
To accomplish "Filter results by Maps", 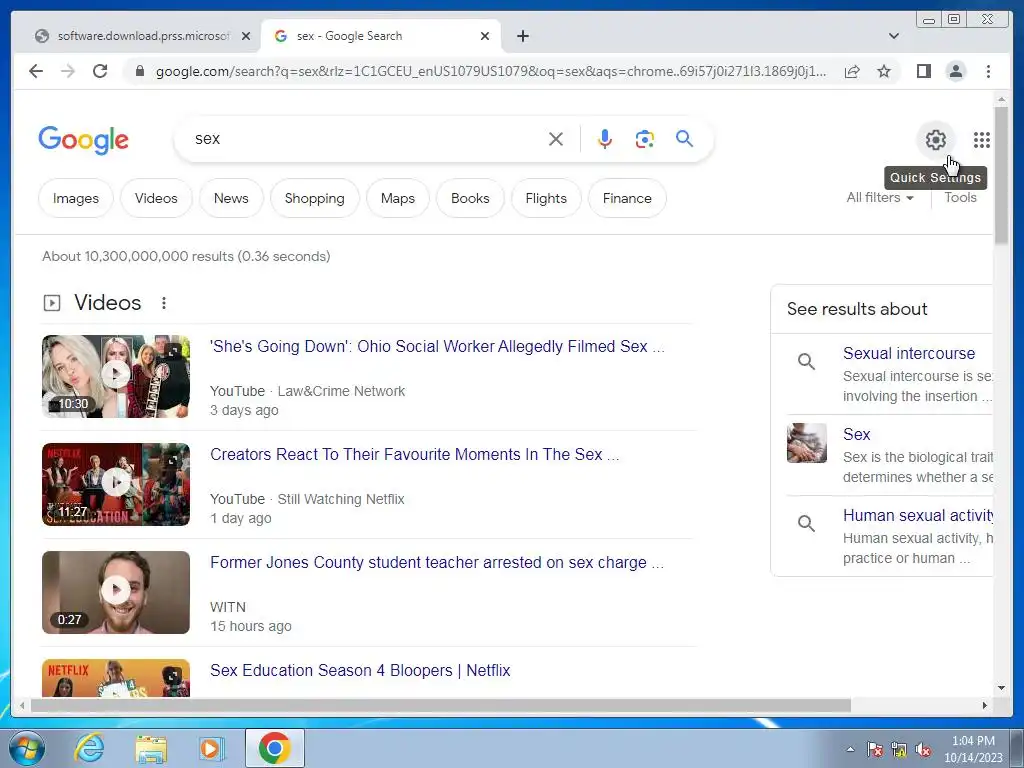I will [x=398, y=198].
